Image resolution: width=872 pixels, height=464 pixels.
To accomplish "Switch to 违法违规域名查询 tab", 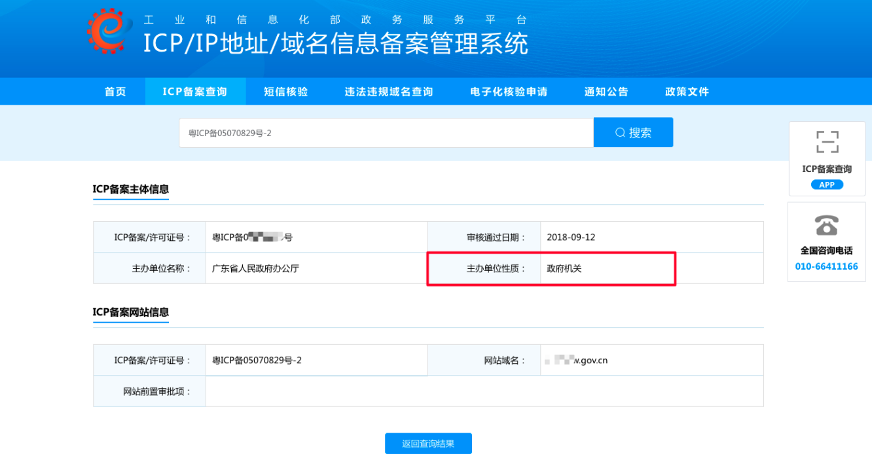I will 388,92.
